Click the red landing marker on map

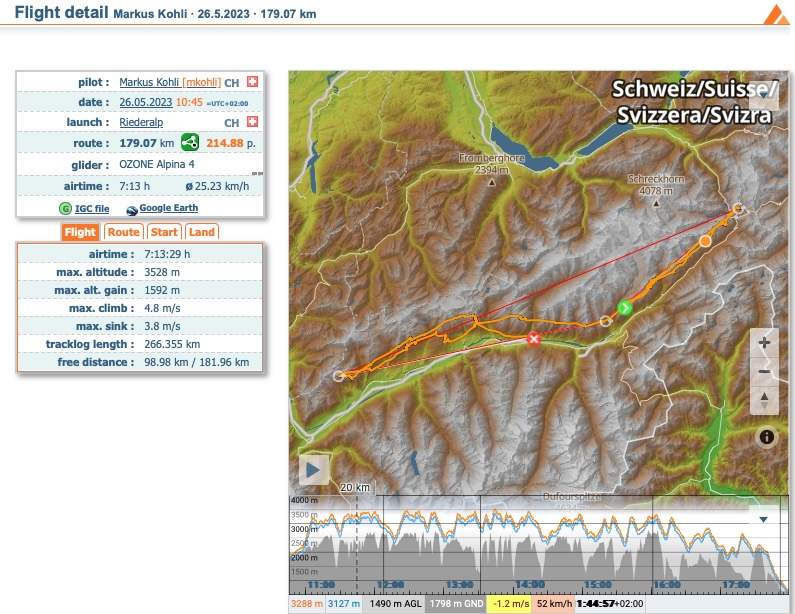tap(534, 340)
